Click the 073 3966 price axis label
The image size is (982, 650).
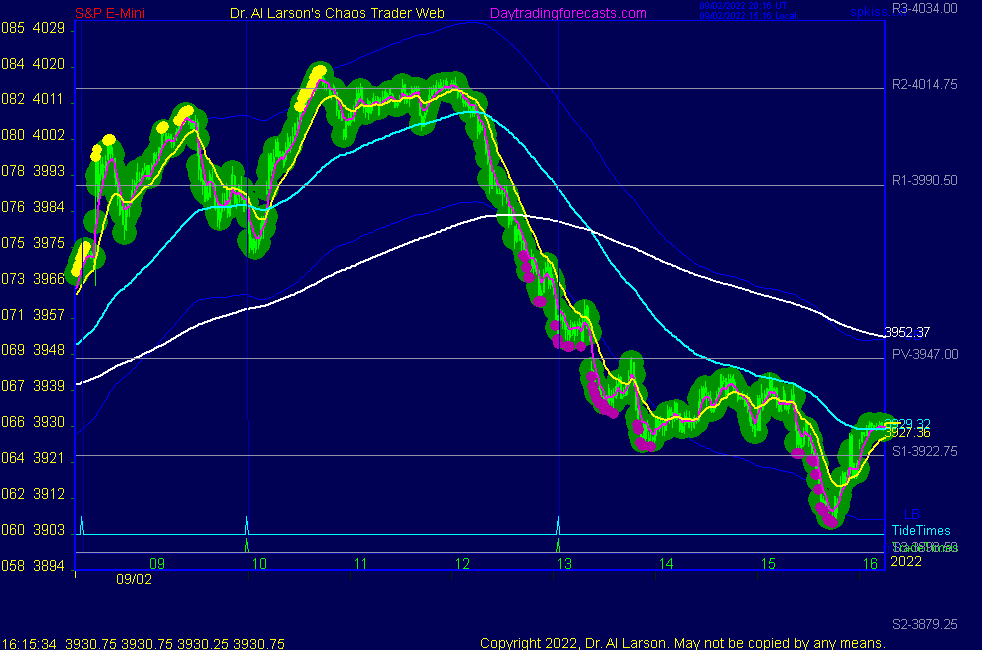pos(33,279)
